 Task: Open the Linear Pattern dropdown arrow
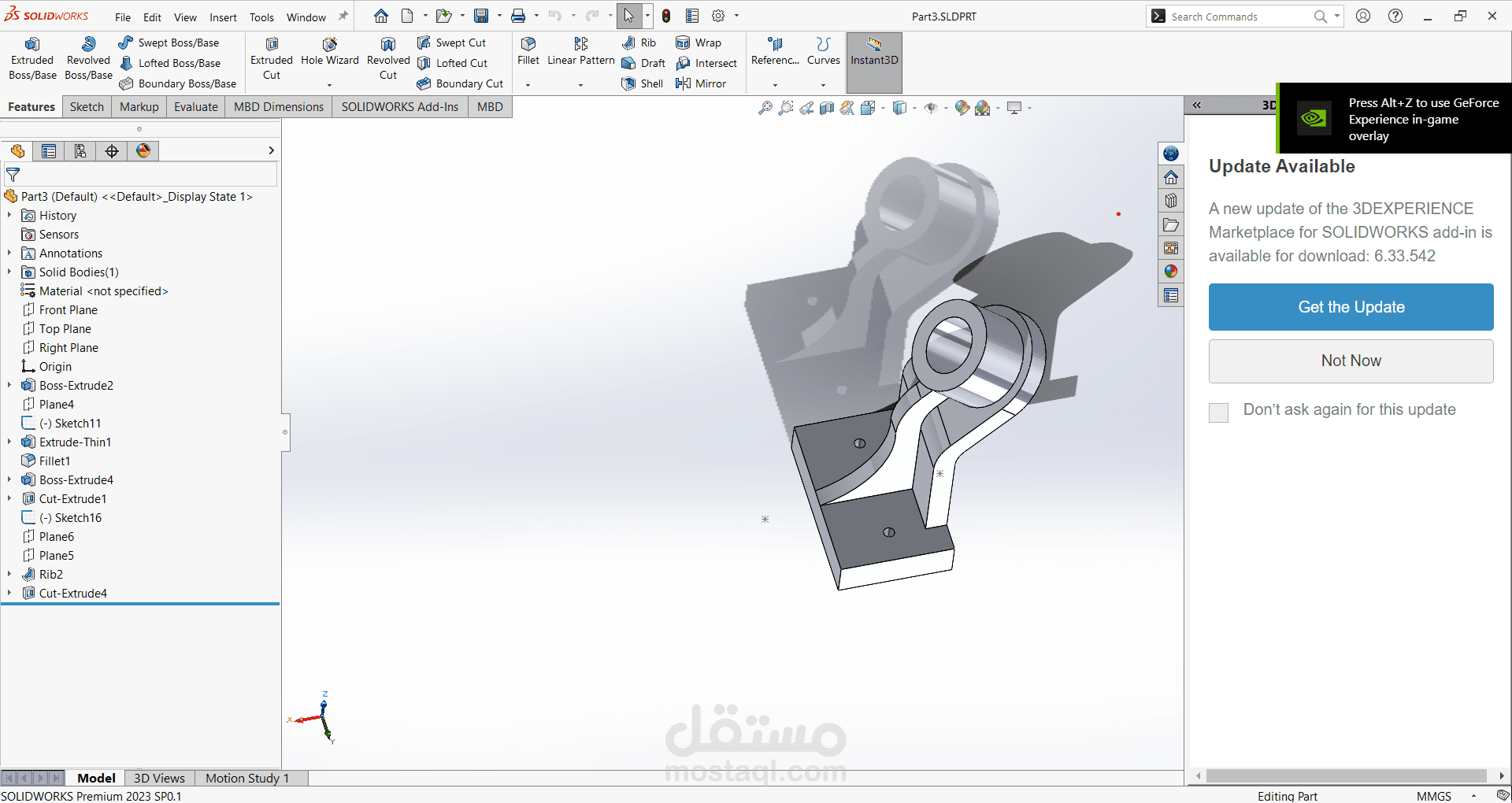tap(580, 84)
